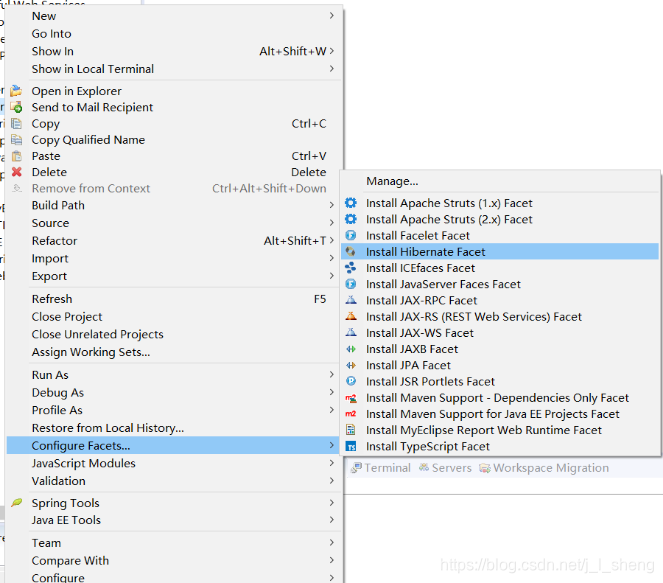Click the Hibernate Facet icon
This screenshot has width=663, height=583.
[x=351, y=252]
